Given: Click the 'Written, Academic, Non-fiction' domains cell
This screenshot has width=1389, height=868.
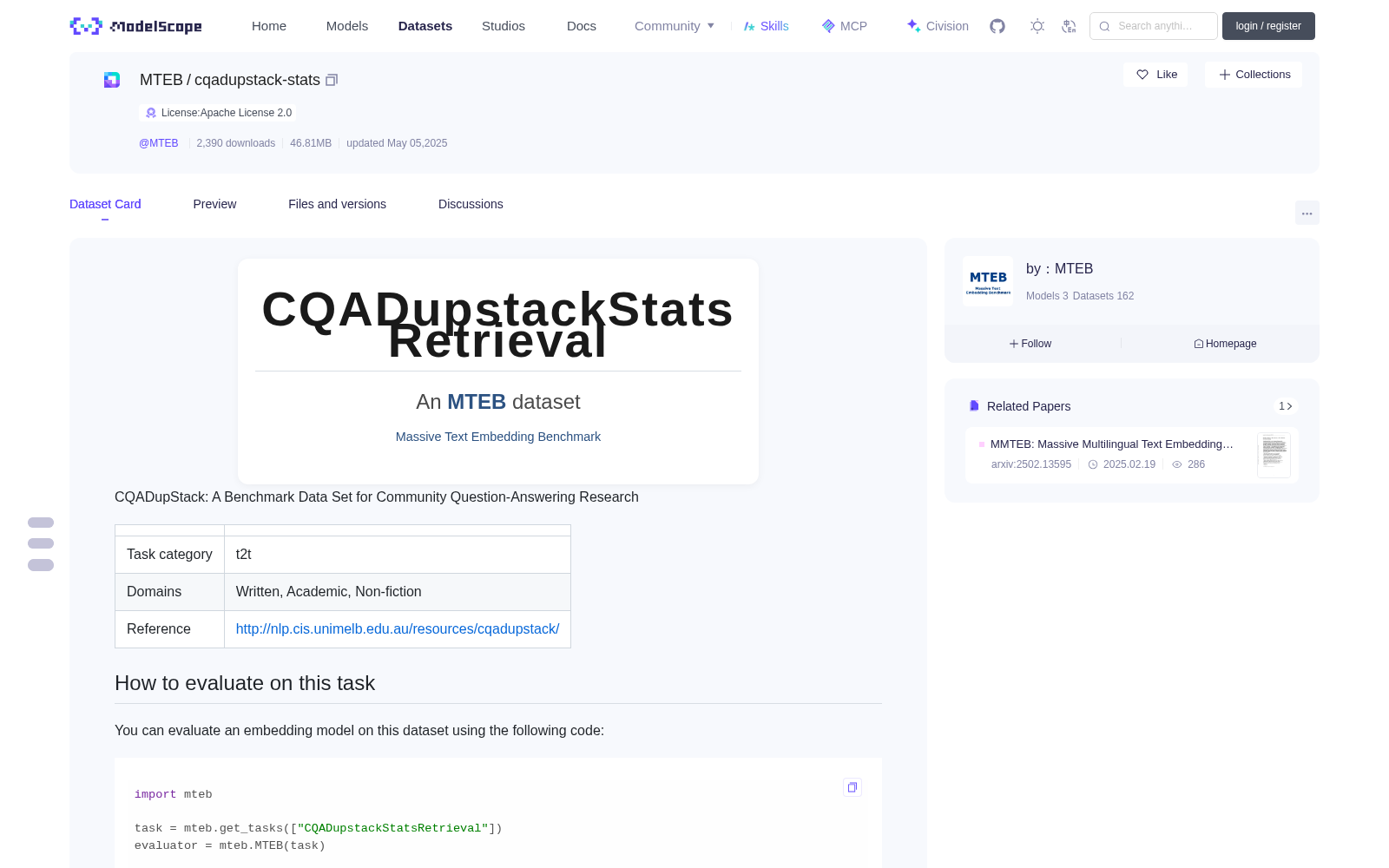Looking at the screenshot, I should (398, 591).
